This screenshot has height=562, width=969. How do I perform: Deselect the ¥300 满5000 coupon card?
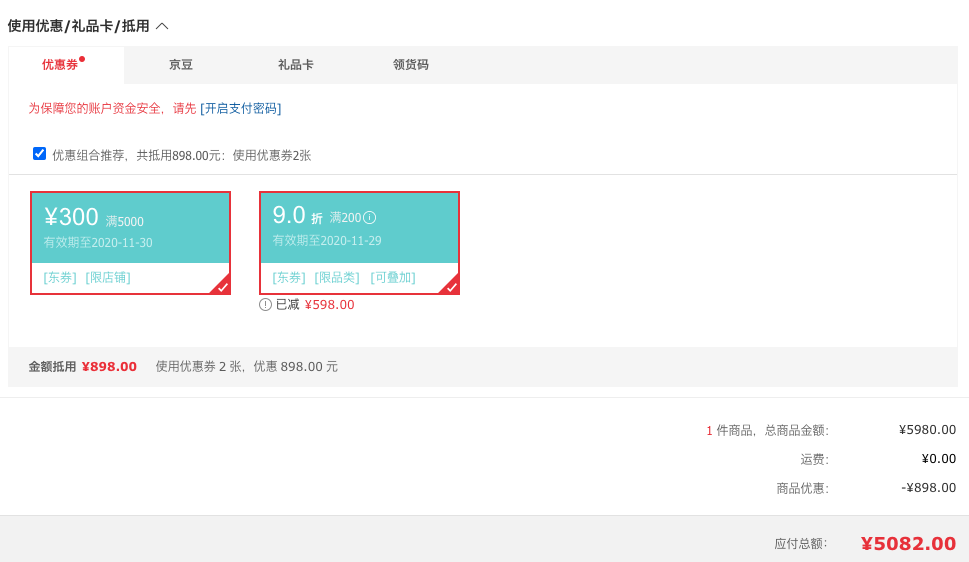[130, 243]
